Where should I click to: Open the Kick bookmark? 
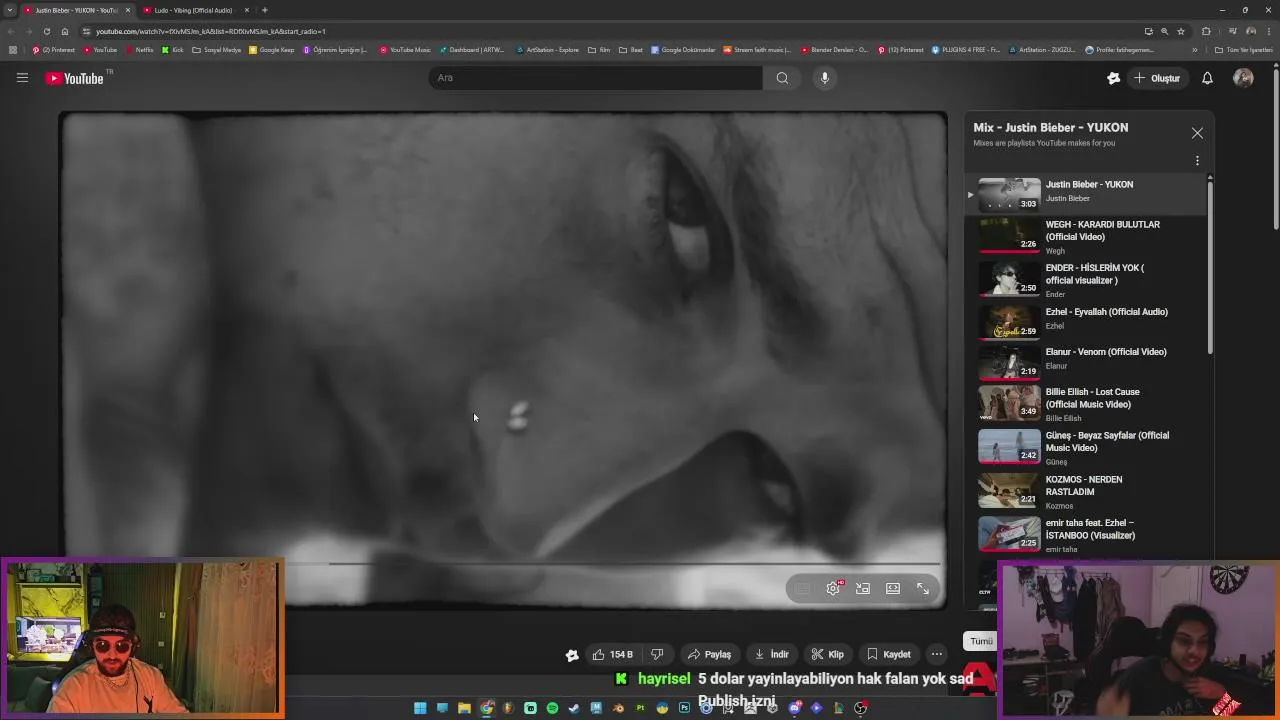point(173,50)
